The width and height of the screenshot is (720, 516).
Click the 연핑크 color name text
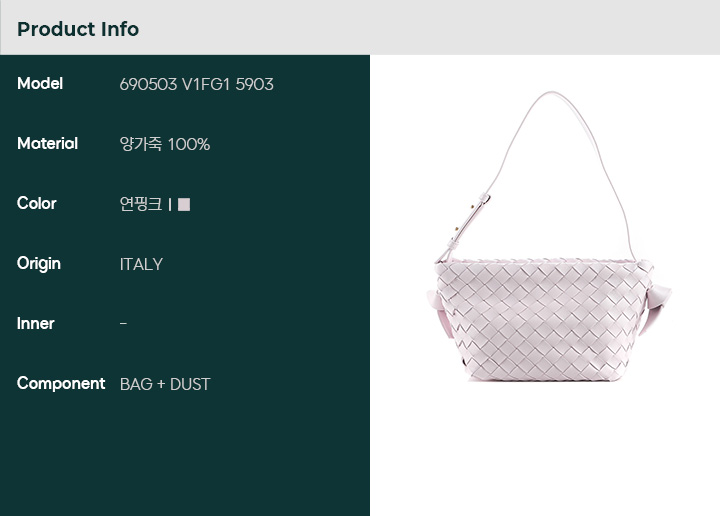click(141, 204)
